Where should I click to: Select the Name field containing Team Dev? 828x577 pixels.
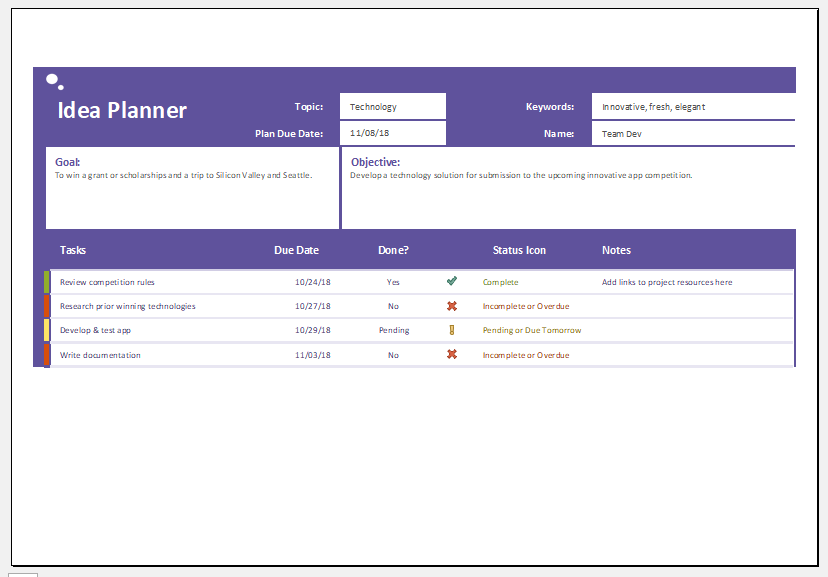pyautogui.click(x=693, y=134)
